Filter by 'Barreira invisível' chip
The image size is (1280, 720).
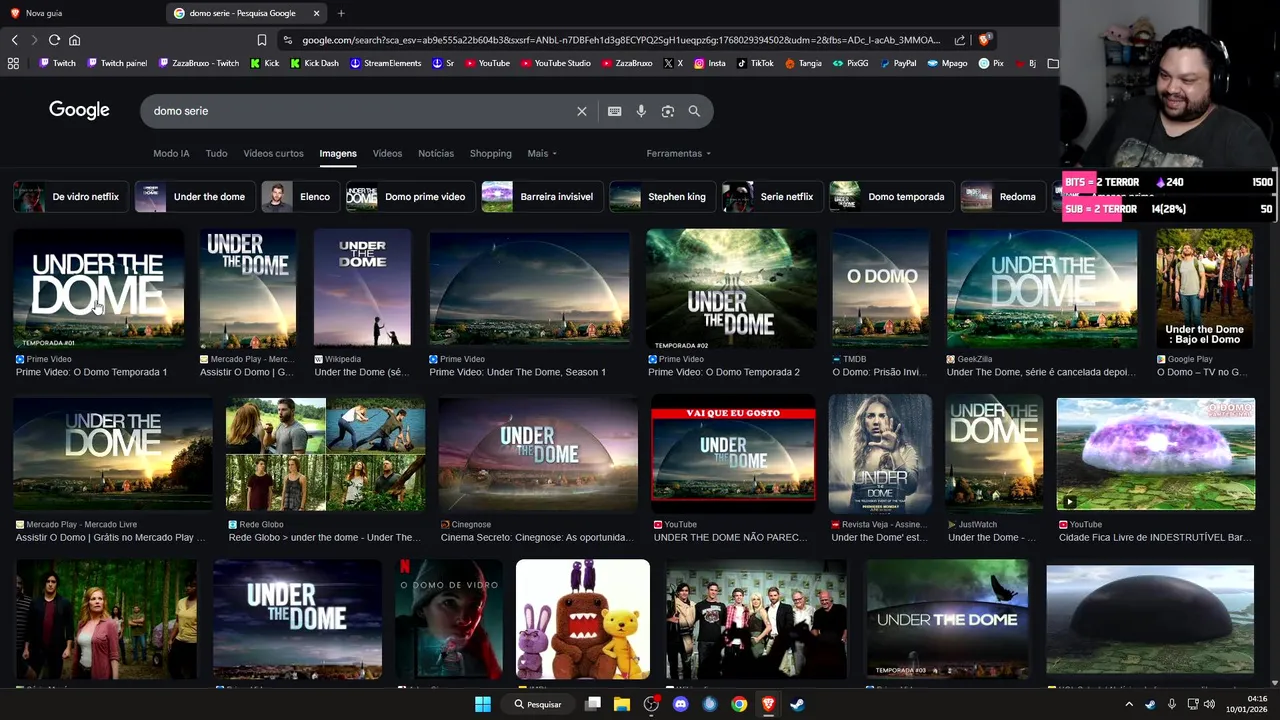[x=542, y=197]
